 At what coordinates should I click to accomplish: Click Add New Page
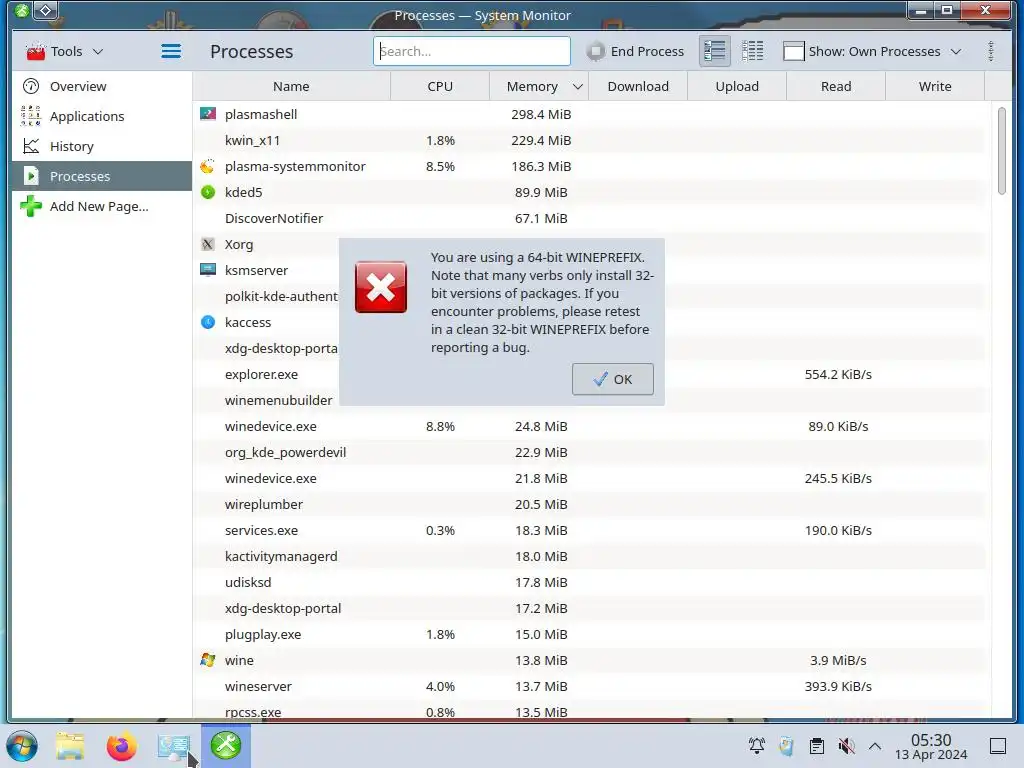102,206
